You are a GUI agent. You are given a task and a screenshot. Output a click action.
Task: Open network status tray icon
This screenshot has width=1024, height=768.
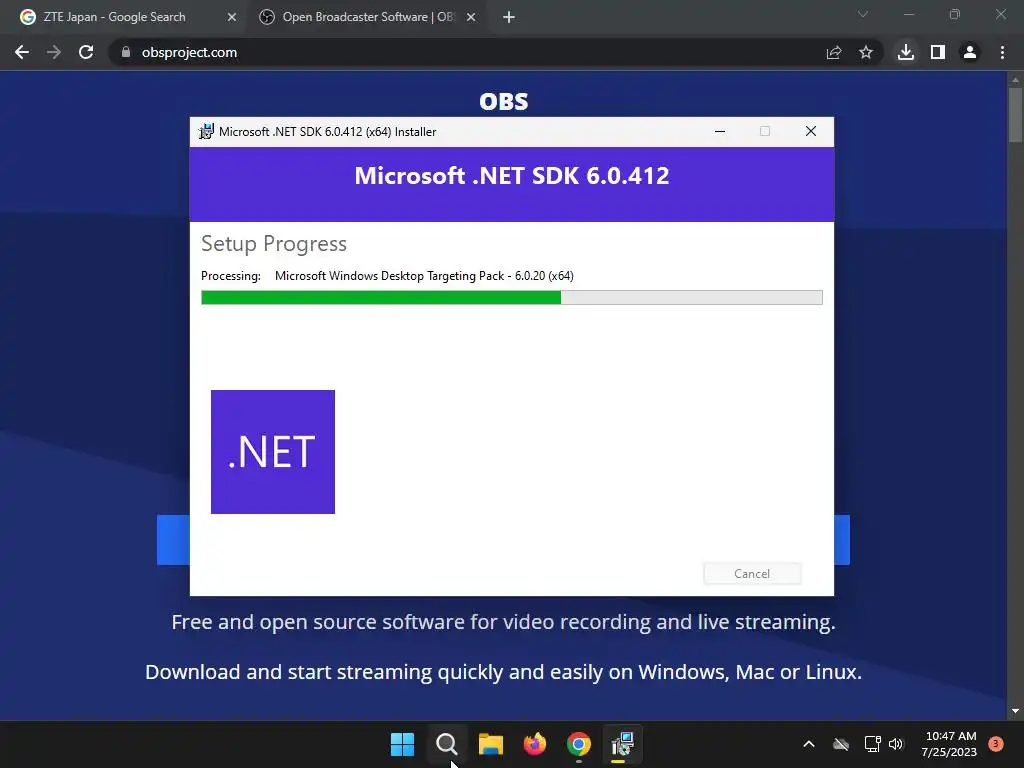pyautogui.click(x=872, y=744)
